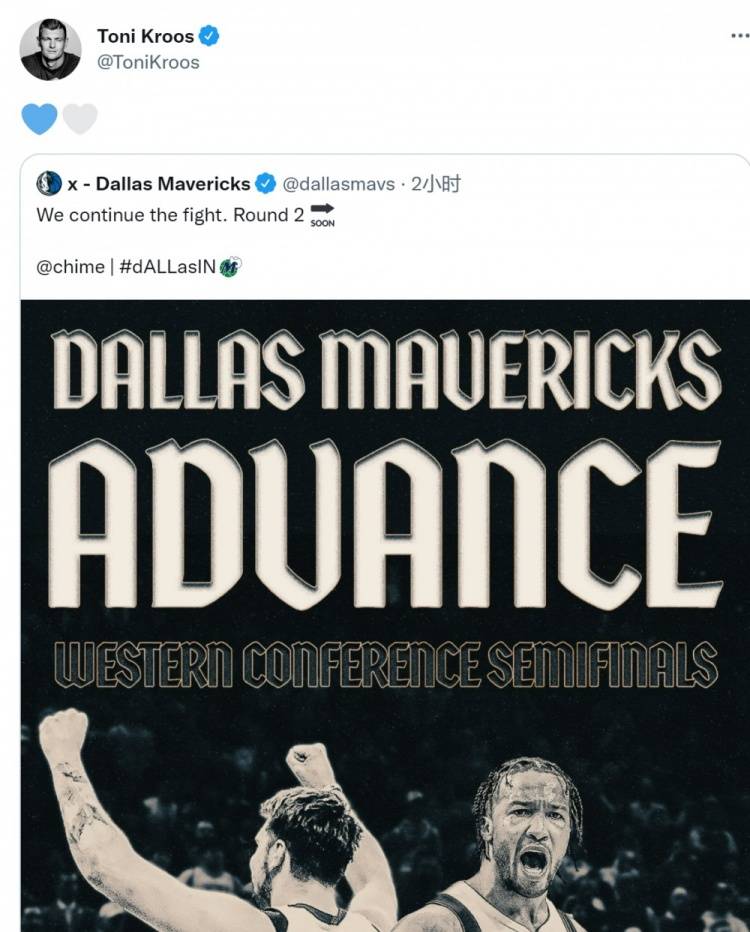The image size is (750, 932).
Task: Click the blue heart emoji
Action: (39, 118)
